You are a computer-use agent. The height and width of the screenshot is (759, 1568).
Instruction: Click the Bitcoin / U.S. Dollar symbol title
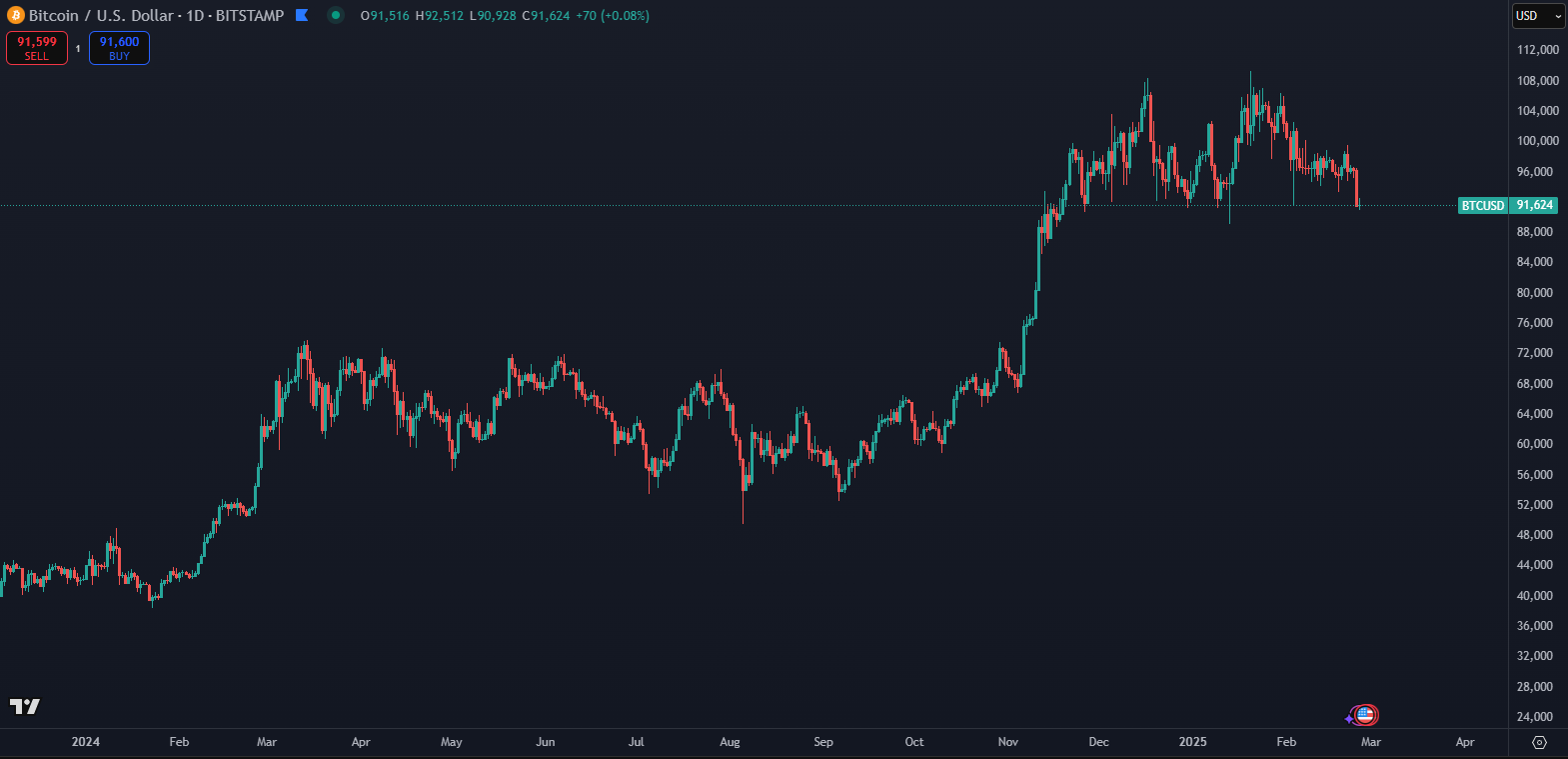tap(103, 15)
